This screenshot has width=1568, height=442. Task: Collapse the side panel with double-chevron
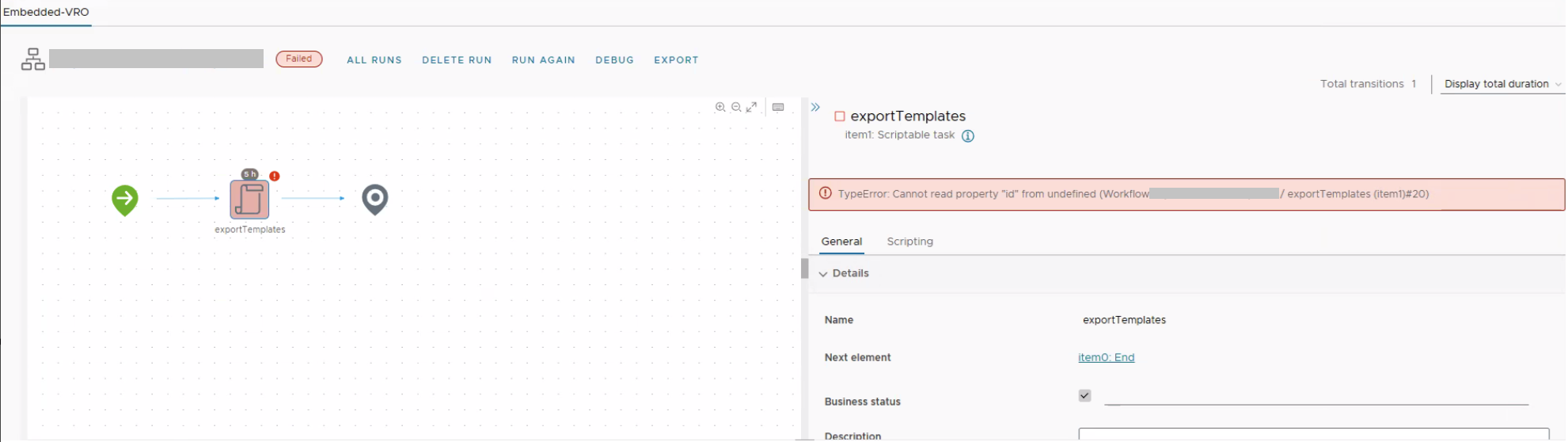click(815, 107)
